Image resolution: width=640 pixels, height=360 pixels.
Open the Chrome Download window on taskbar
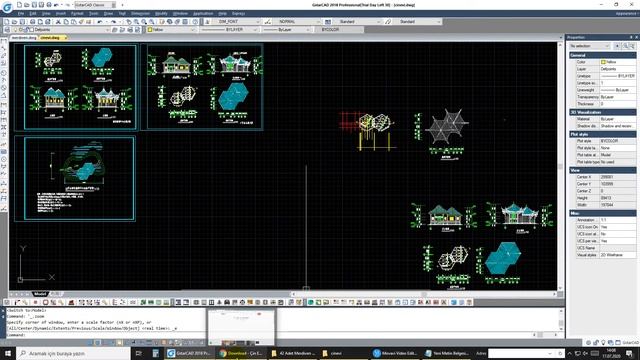241,353
